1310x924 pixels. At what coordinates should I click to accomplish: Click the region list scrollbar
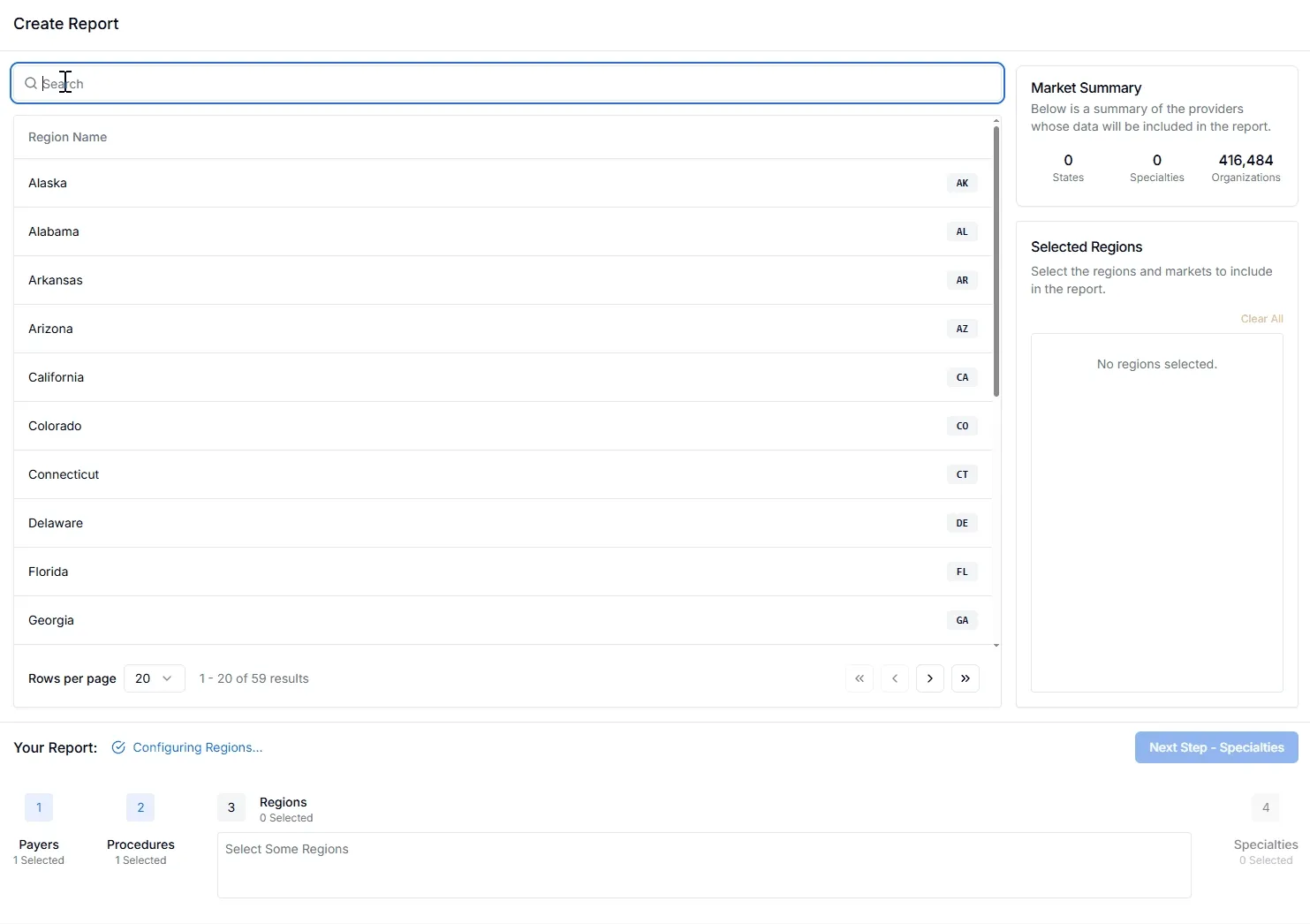pyautogui.click(x=996, y=261)
